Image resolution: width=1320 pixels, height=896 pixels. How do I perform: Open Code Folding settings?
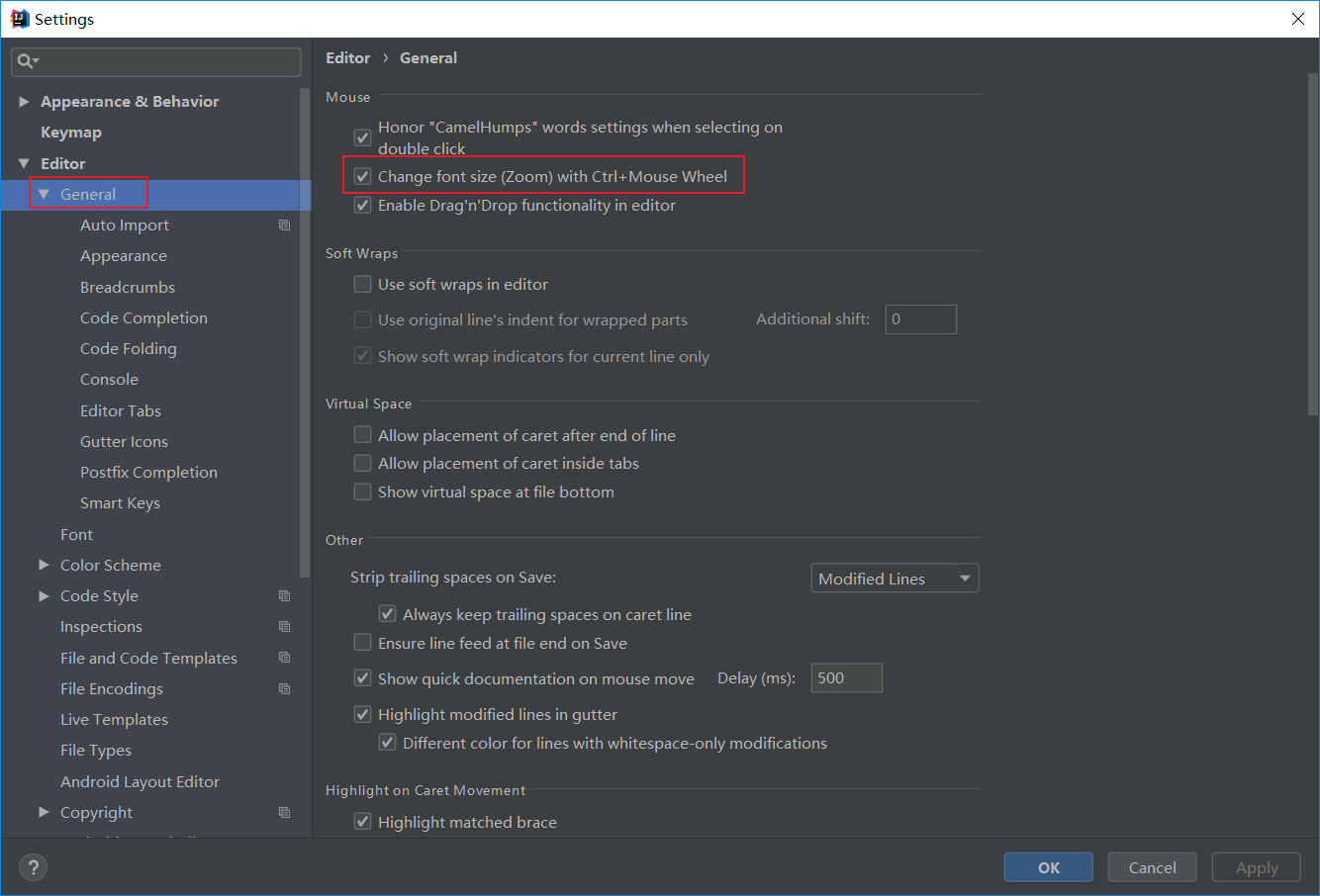click(129, 349)
